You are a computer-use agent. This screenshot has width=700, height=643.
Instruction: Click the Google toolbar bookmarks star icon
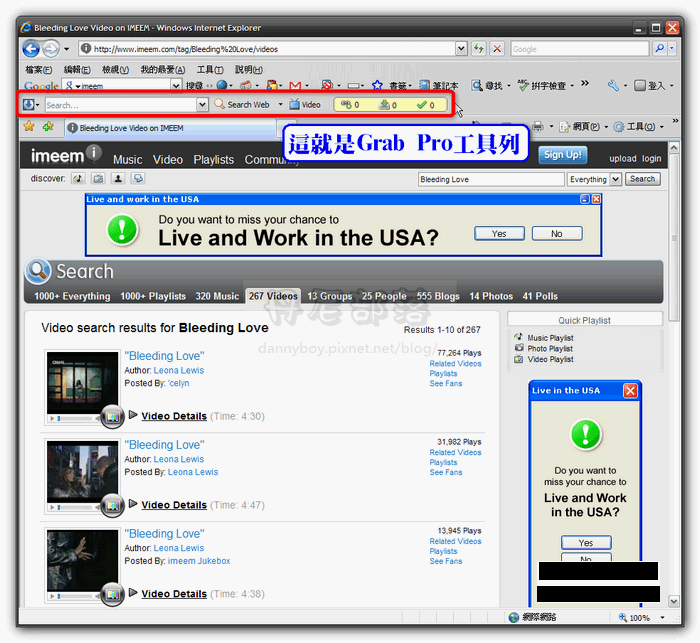(377, 85)
